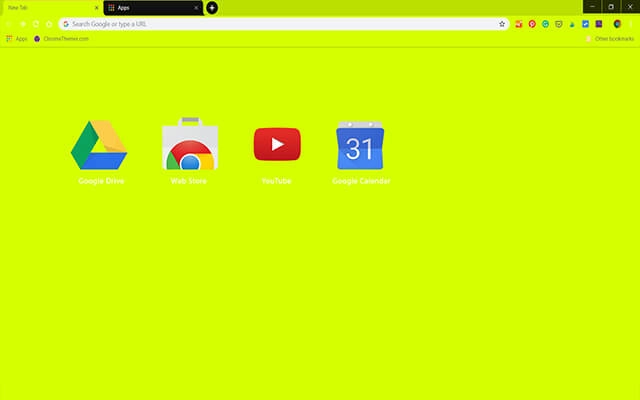Image resolution: width=640 pixels, height=400 pixels.
Task: Close the New Tab tab
Action: click(x=97, y=8)
